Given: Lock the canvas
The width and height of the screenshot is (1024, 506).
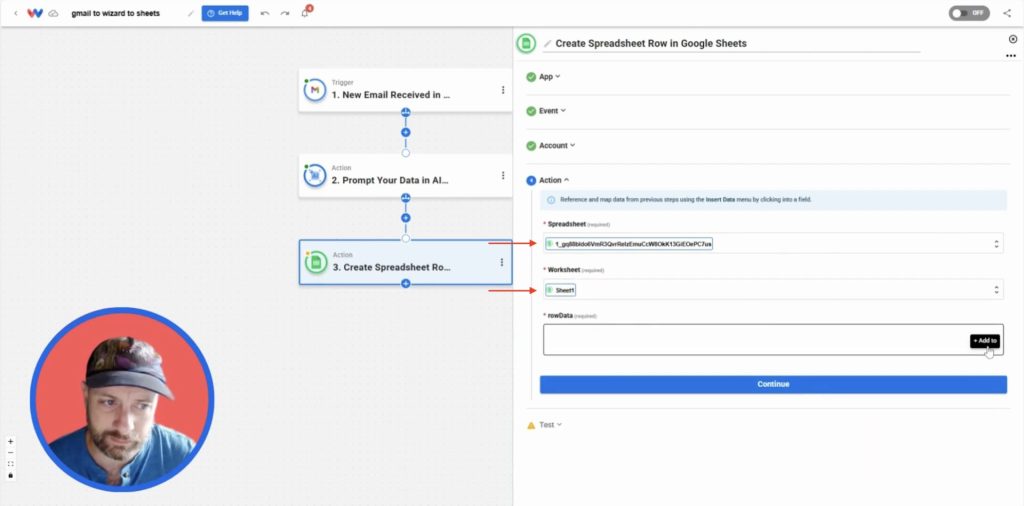Looking at the screenshot, I should coord(10,475).
